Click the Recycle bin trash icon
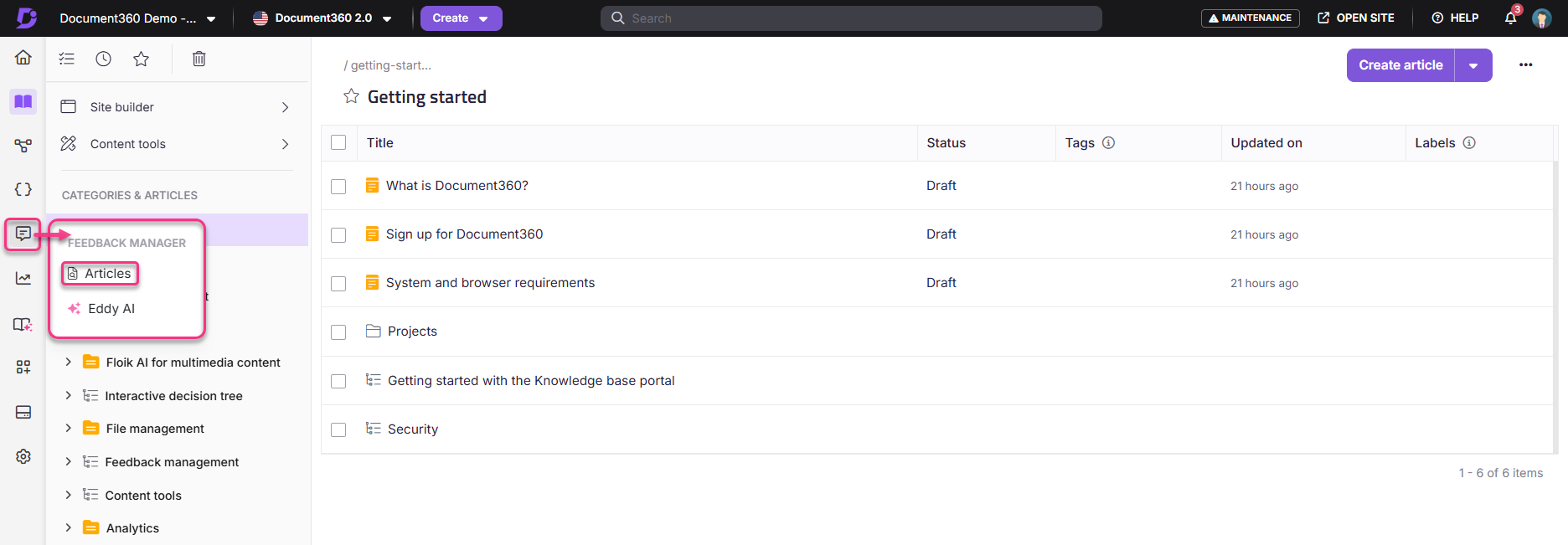Screen dimensions: 1568x545 coord(199,59)
